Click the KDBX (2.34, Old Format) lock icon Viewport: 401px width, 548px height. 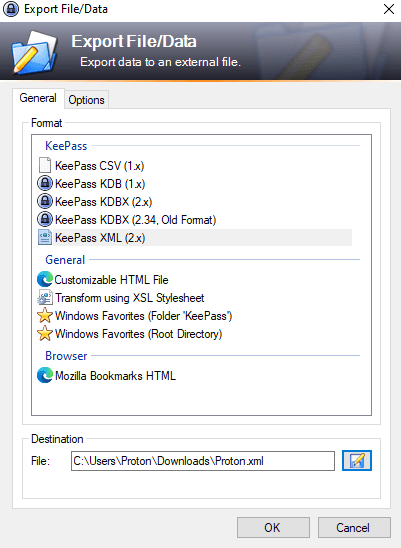45,219
